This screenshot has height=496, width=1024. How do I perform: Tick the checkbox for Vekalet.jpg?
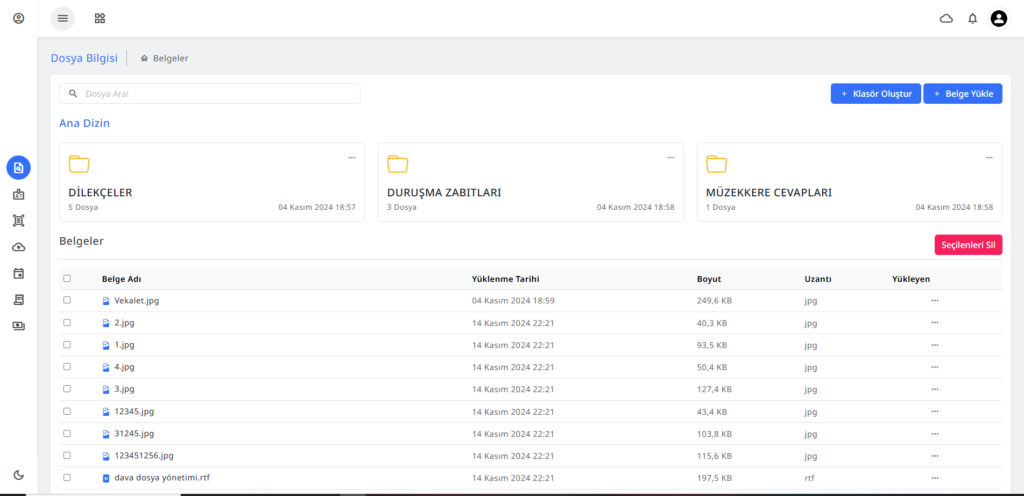point(67,300)
